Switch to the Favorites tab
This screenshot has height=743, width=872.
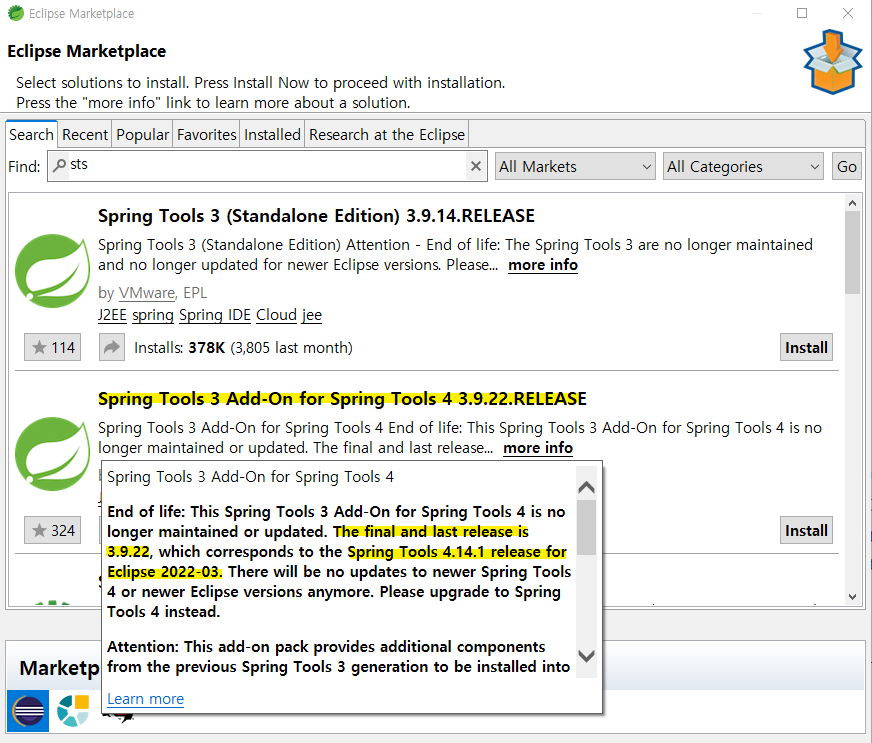(x=206, y=135)
